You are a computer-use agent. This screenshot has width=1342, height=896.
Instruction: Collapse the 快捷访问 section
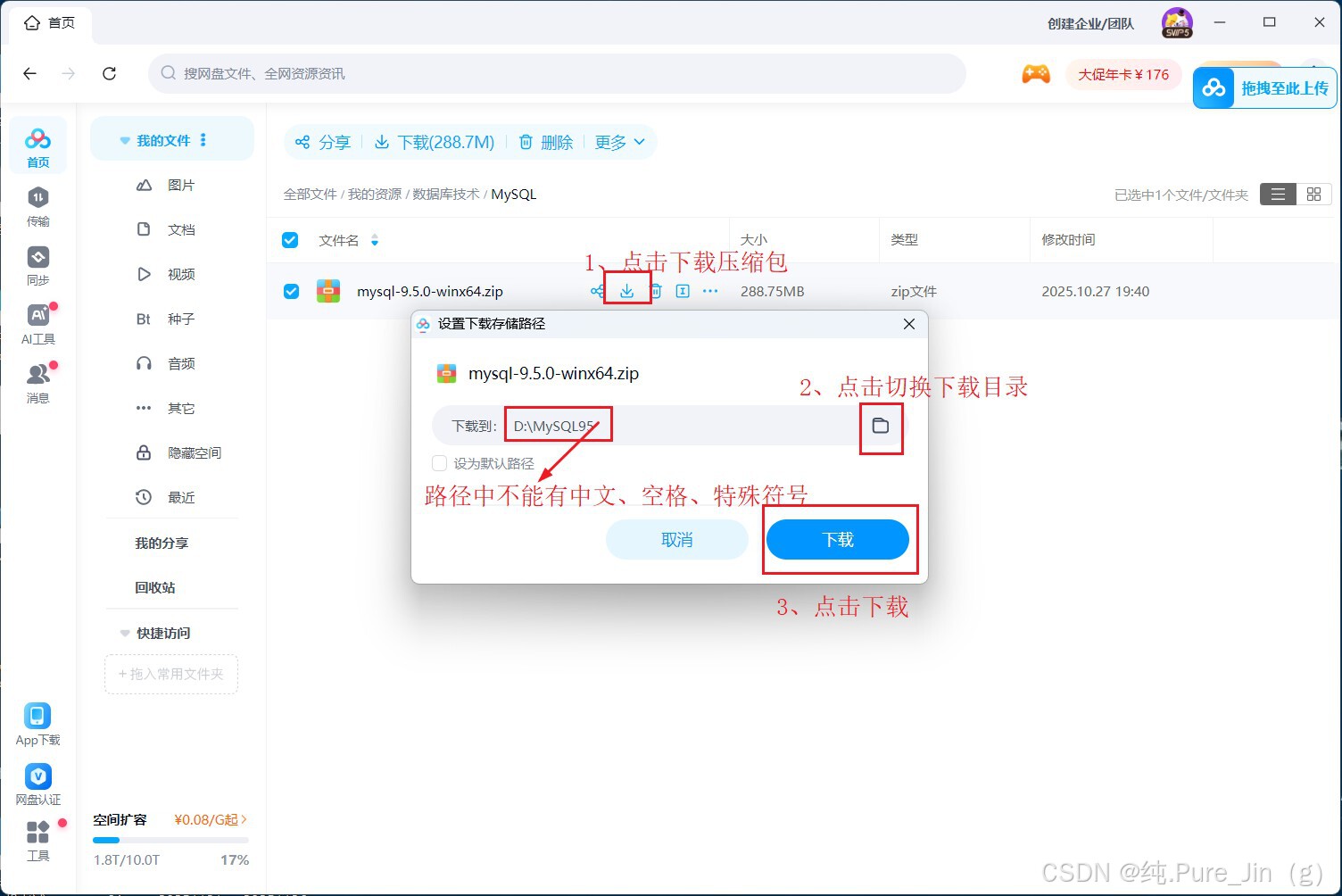point(124,633)
